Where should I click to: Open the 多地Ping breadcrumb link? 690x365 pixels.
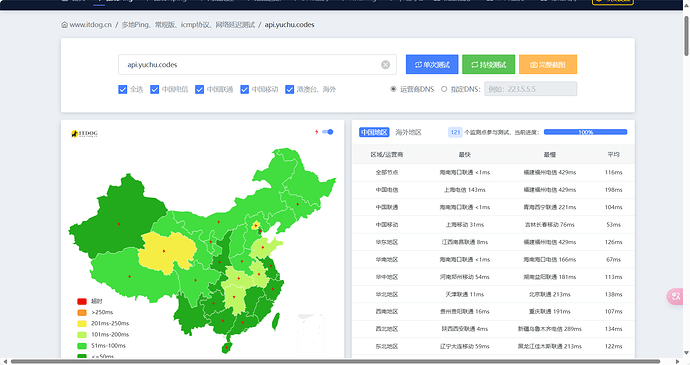[x=188, y=25]
